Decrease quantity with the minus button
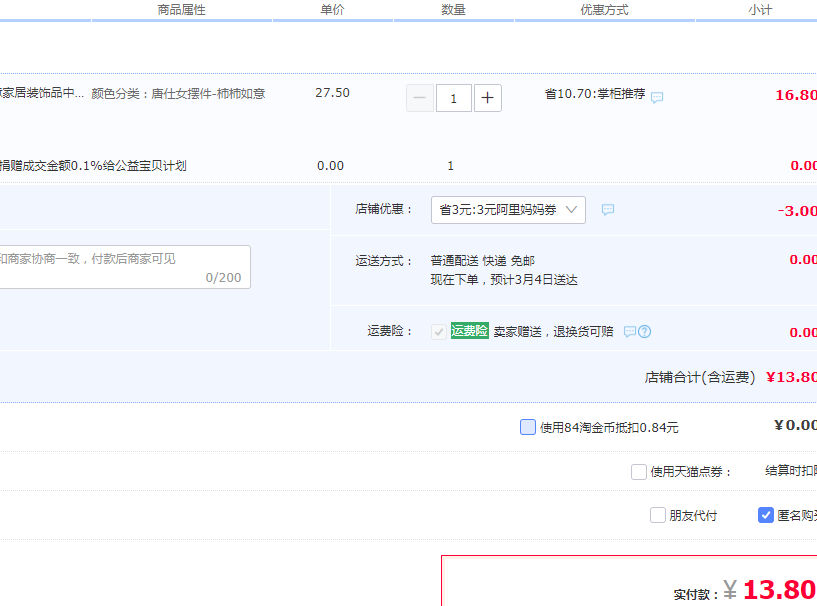Viewport: 817px width, 606px height. [x=420, y=98]
